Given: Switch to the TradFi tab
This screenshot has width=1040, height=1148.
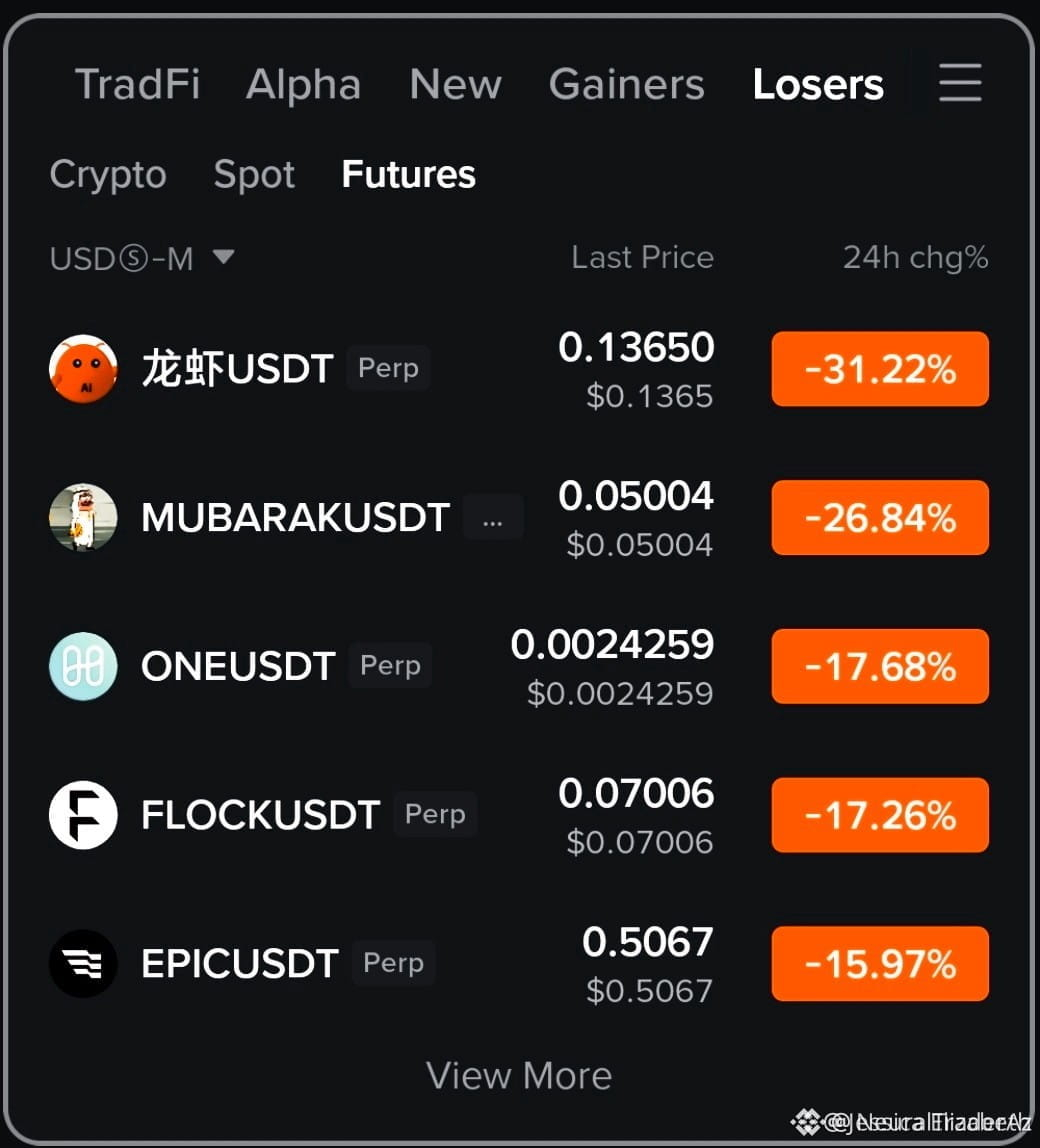Looking at the screenshot, I should click(137, 84).
